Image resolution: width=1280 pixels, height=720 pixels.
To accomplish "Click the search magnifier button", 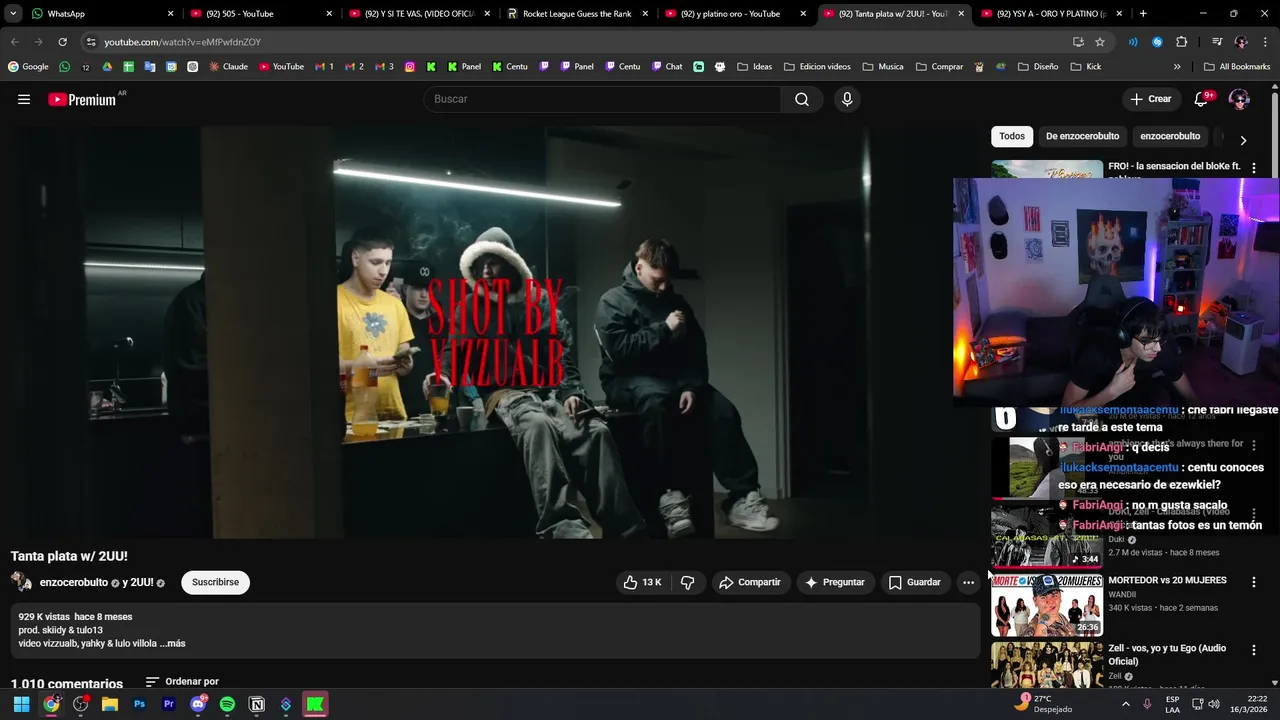I will click(x=802, y=99).
